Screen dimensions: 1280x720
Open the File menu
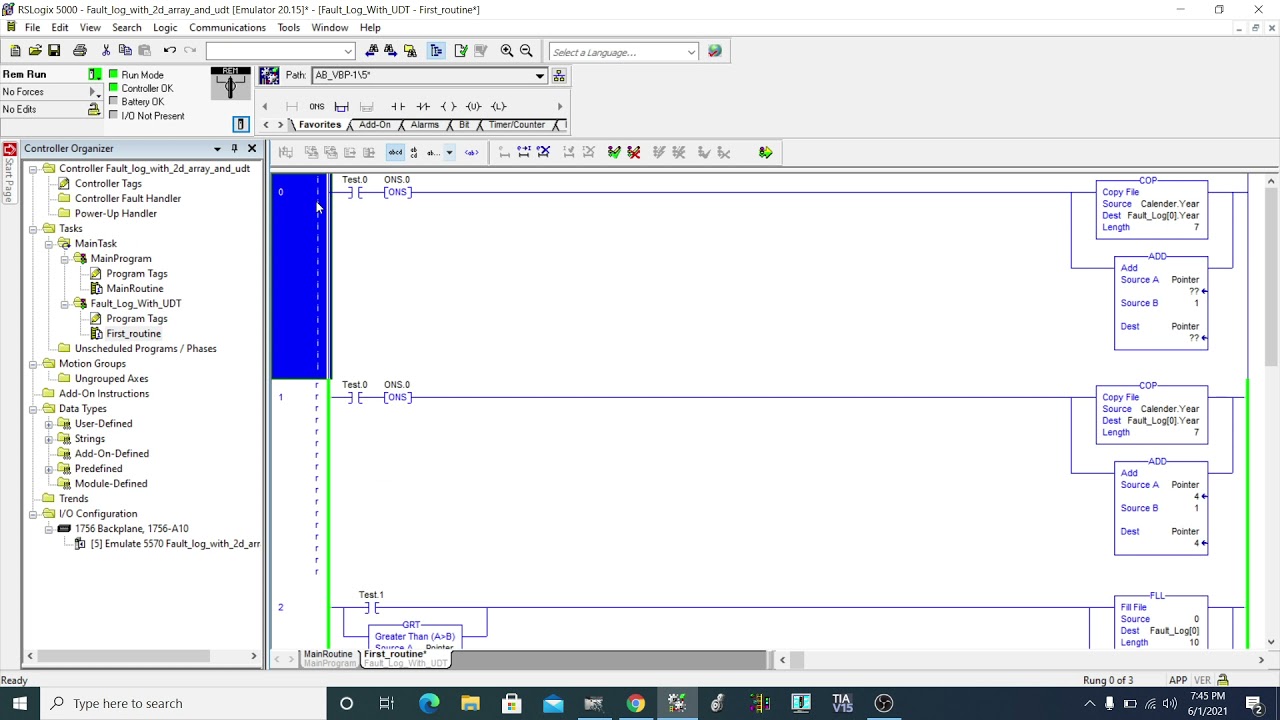coord(32,28)
